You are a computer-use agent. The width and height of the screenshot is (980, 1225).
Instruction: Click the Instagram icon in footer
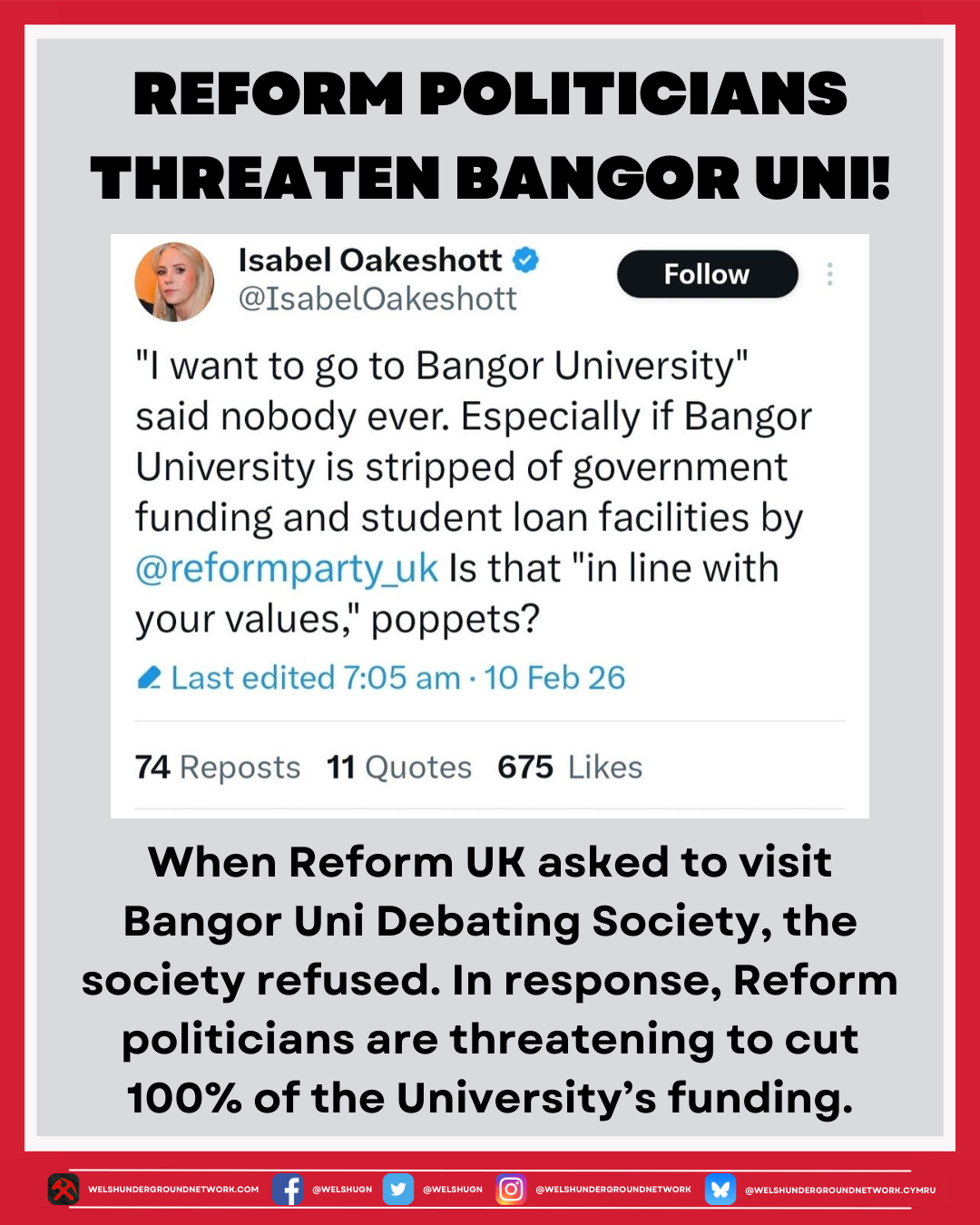click(x=511, y=1189)
